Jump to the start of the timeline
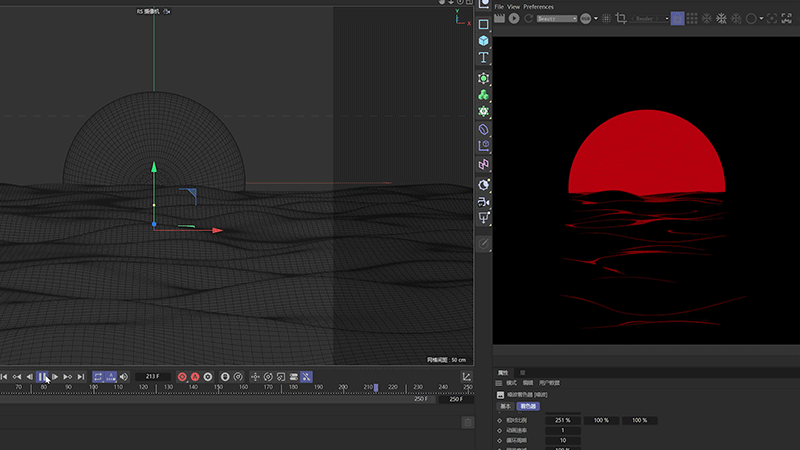The image size is (800, 450). click(x=4, y=377)
